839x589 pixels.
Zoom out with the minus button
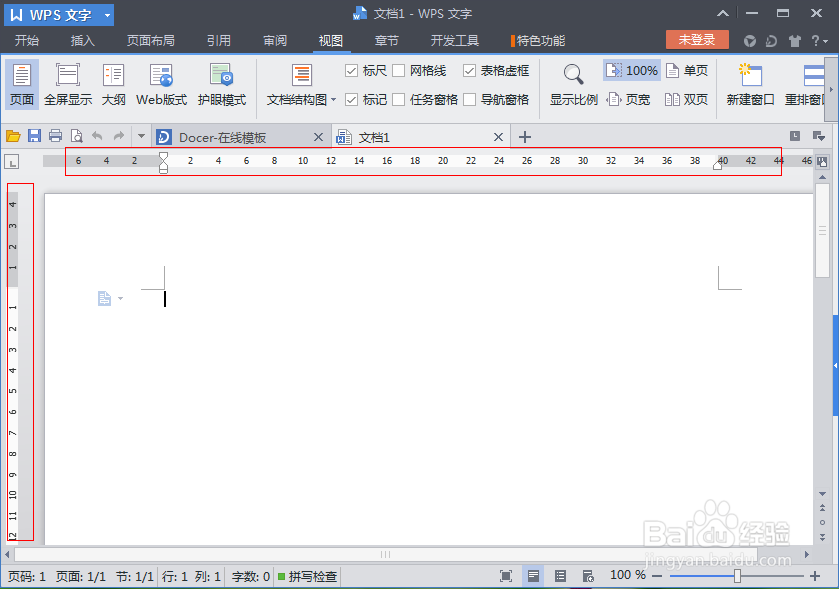658,576
